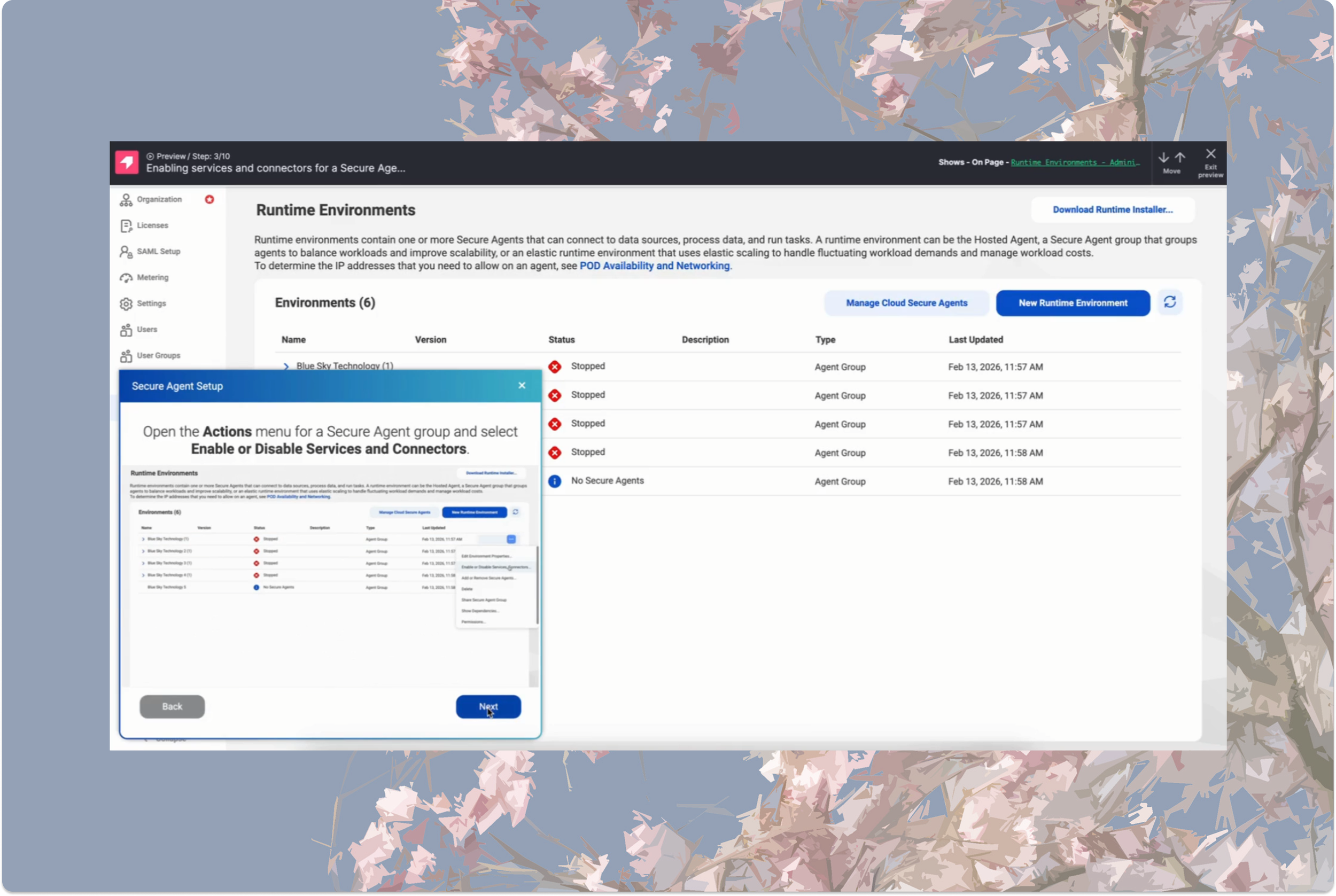Sort by the Name column header
Image resolution: width=1336 pixels, height=896 pixels.
tap(294, 339)
